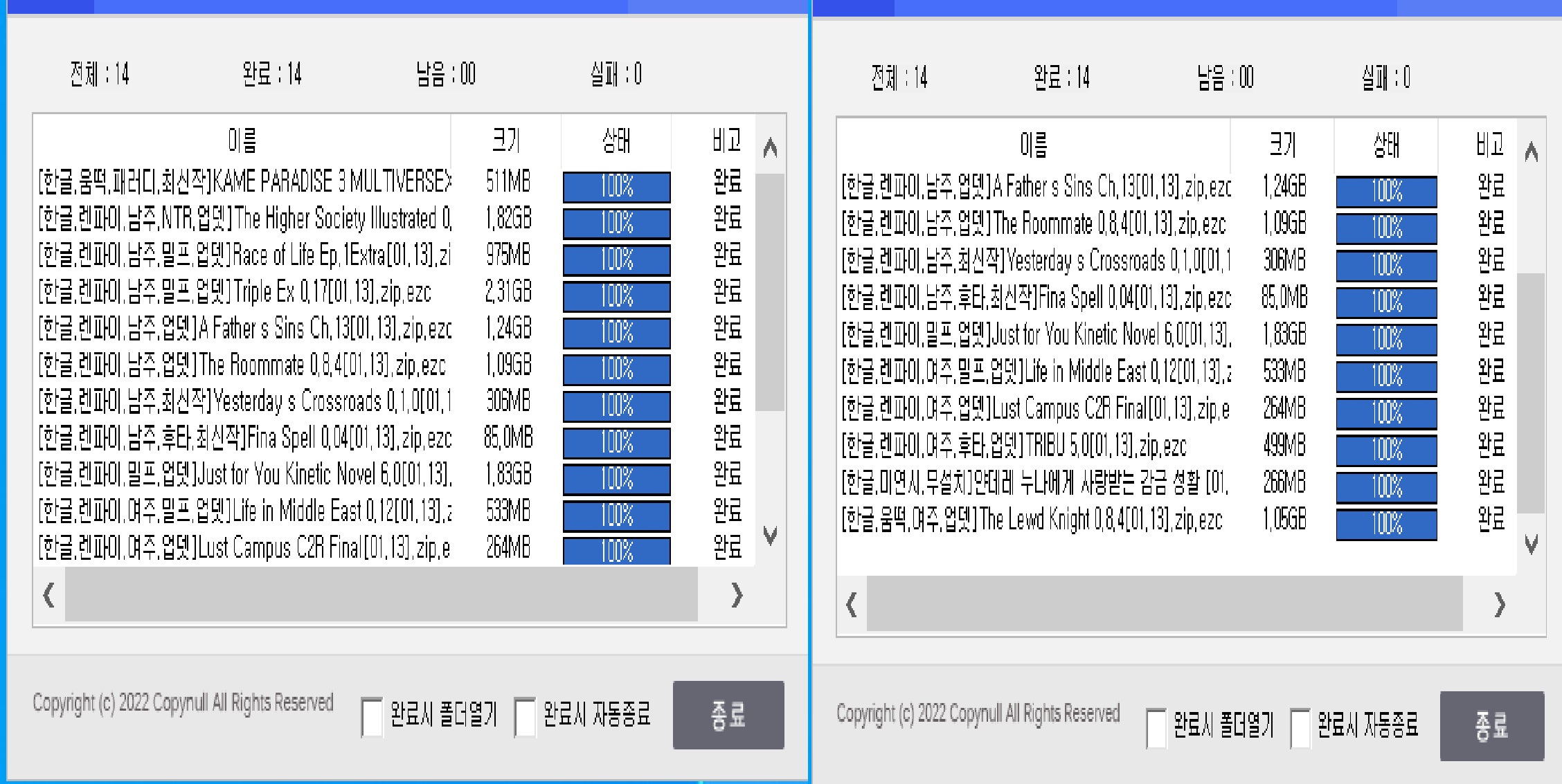
Task: Click scroll down arrow in right window list
Action: click(1532, 544)
